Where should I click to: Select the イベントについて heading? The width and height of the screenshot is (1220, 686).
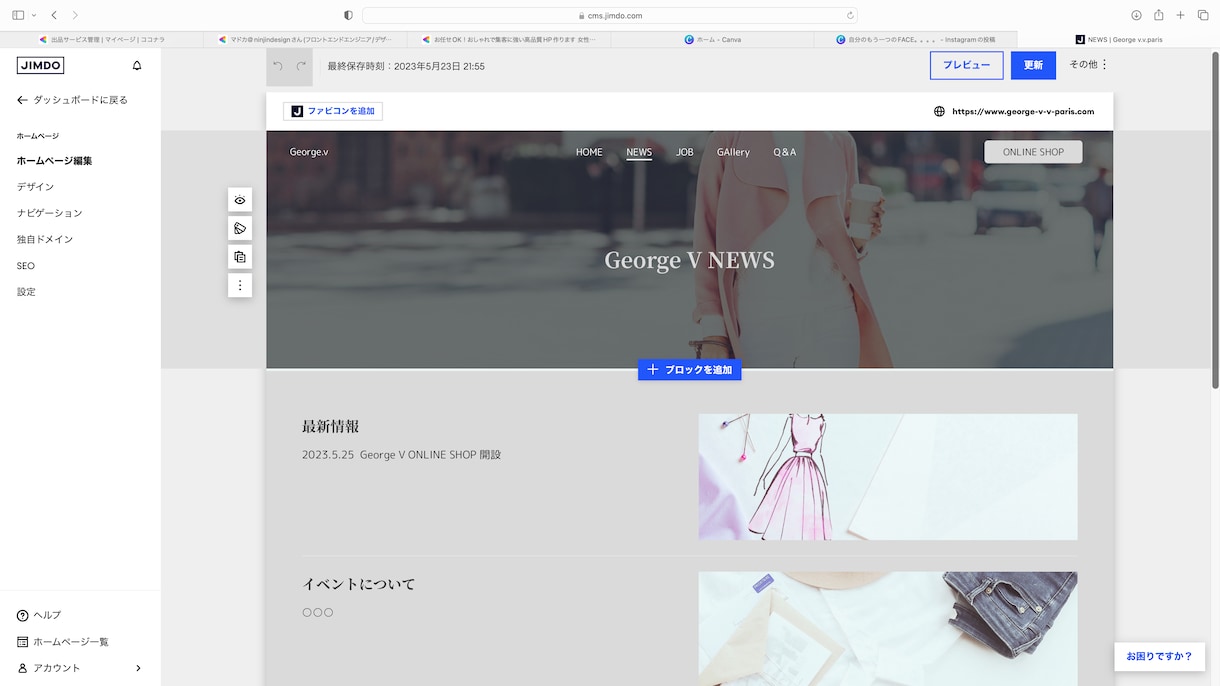point(358,584)
